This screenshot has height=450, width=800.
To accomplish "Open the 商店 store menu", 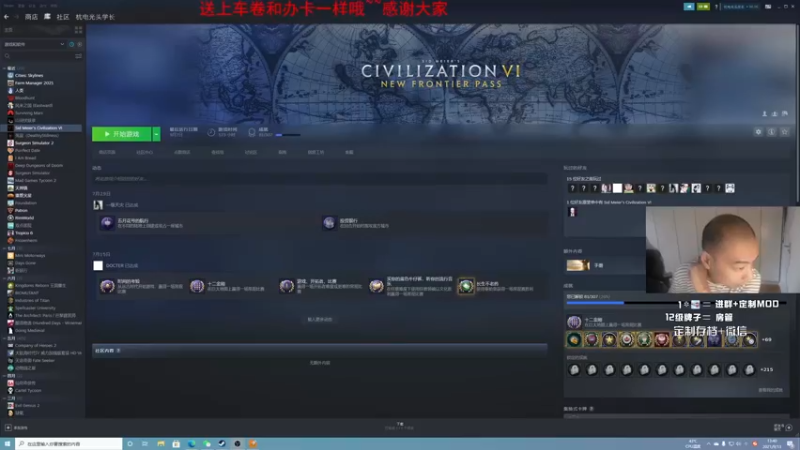I will point(31,17).
